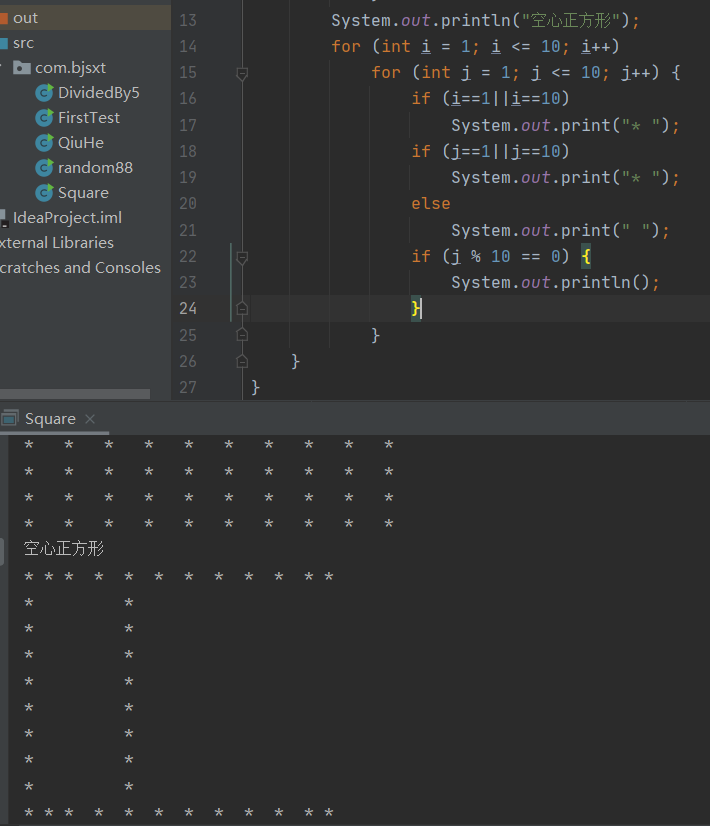Select the IdeaProject.iml file
This screenshot has height=826, width=710.
click(67, 218)
